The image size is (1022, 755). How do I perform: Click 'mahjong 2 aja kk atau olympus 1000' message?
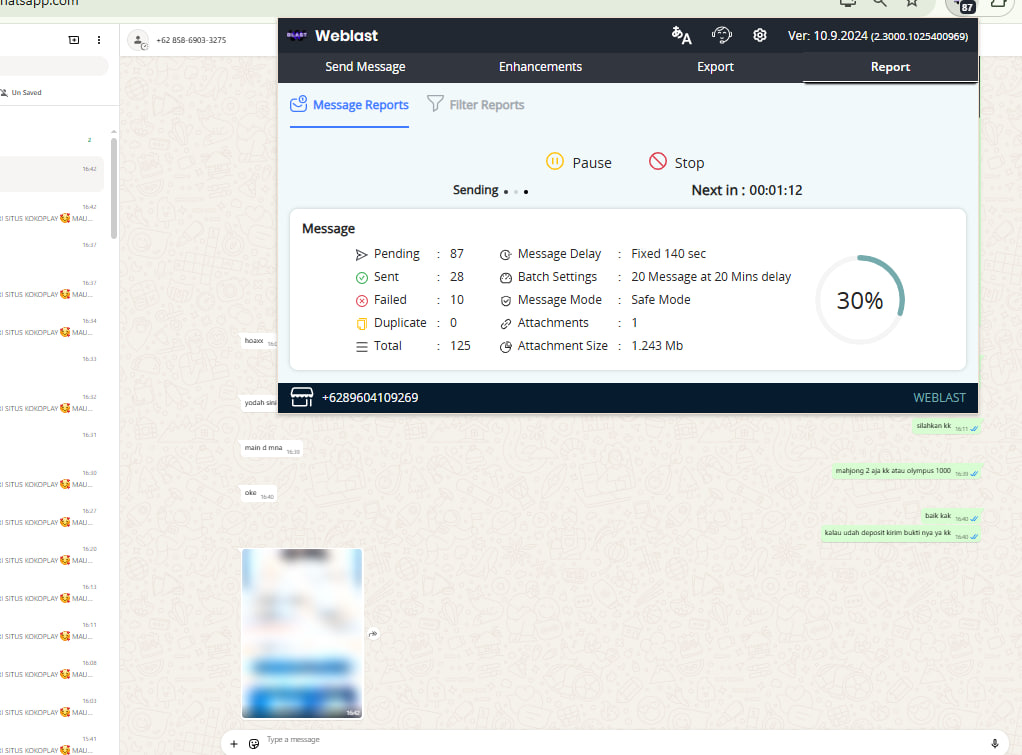point(907,471)
